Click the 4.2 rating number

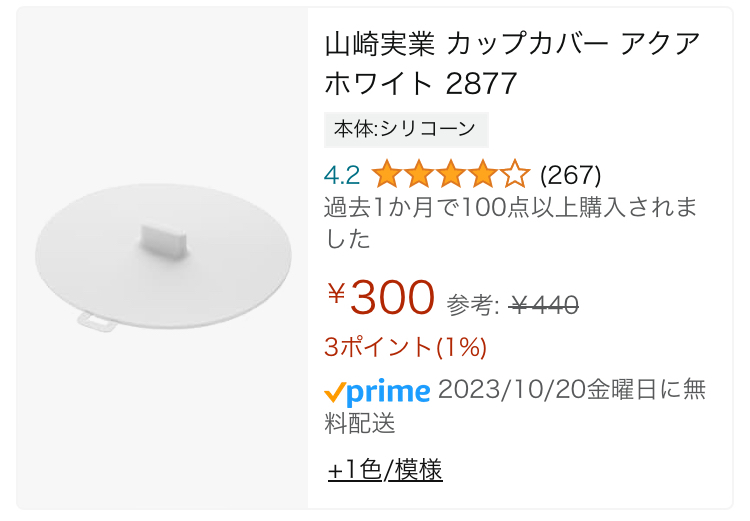click(x=342, y=175)
